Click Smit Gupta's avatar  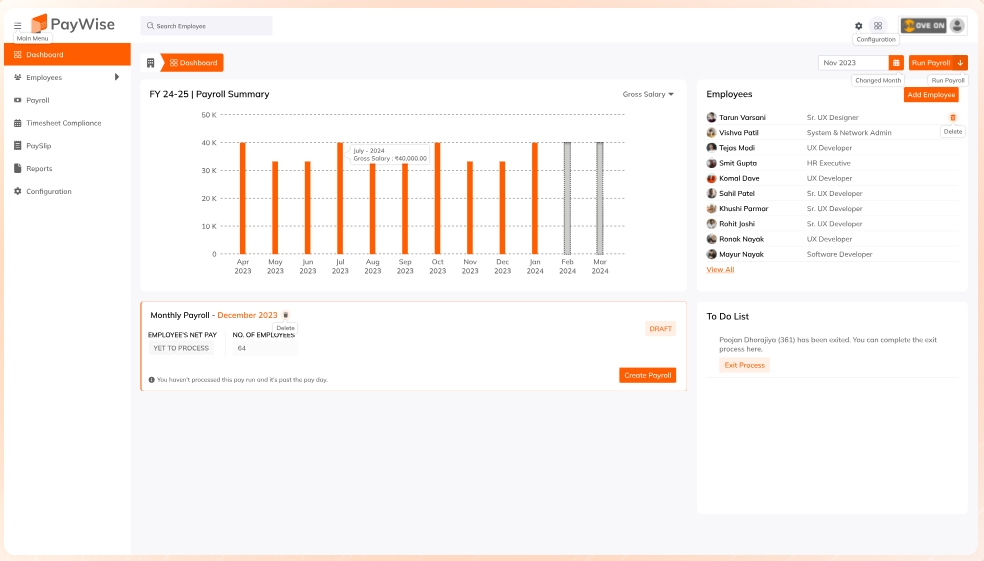pos(711,163)
